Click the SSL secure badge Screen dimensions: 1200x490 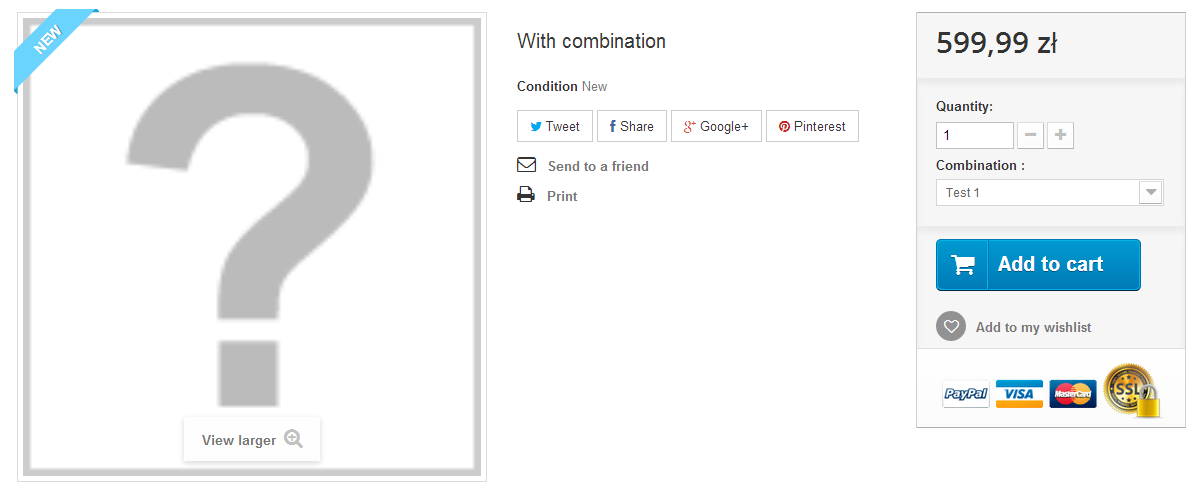pyautogui.click(x=1131, y=390)
